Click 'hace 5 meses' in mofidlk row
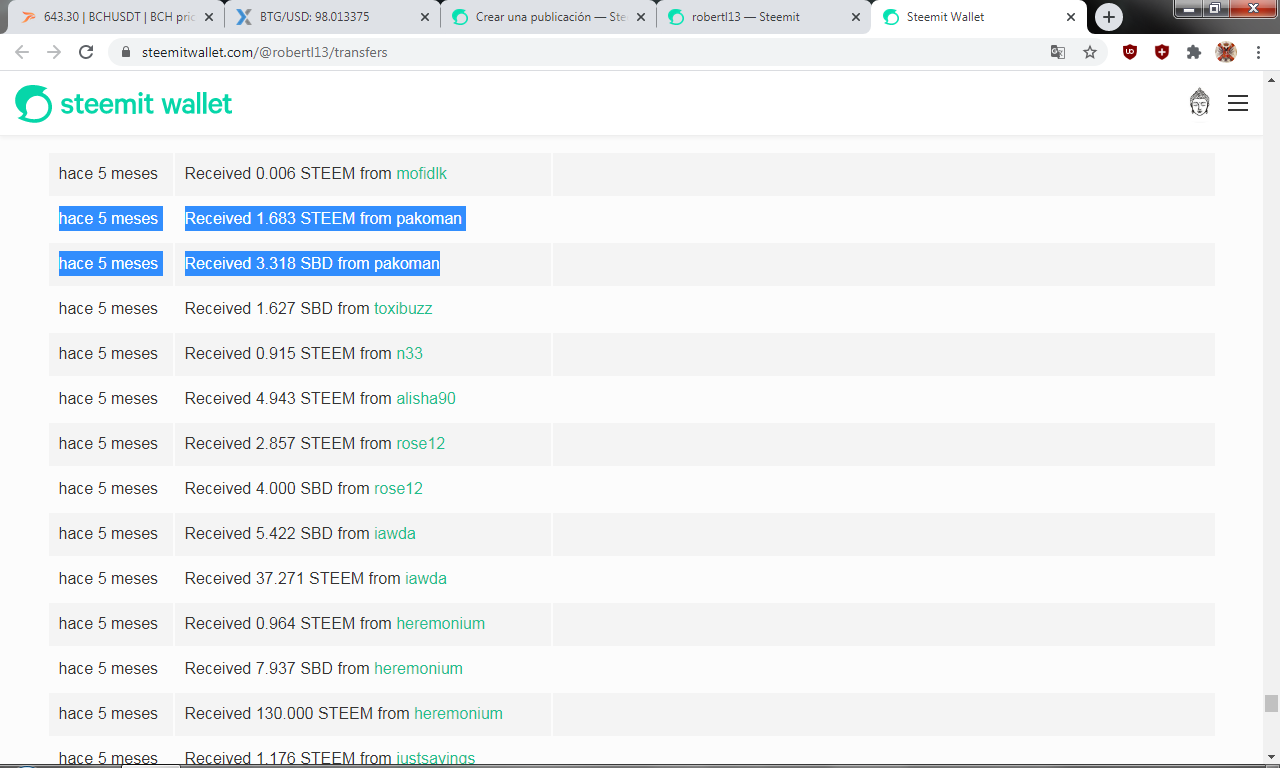The height and width of the screenshot is (768, 1280). click(x=108, y=173)
